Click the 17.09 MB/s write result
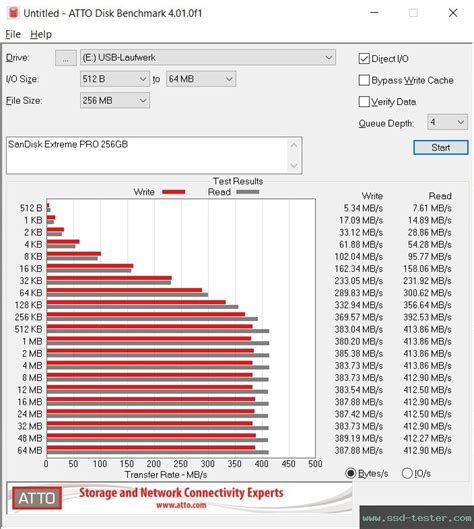Screen dimensions: 474x529 [x=361, y=220]
